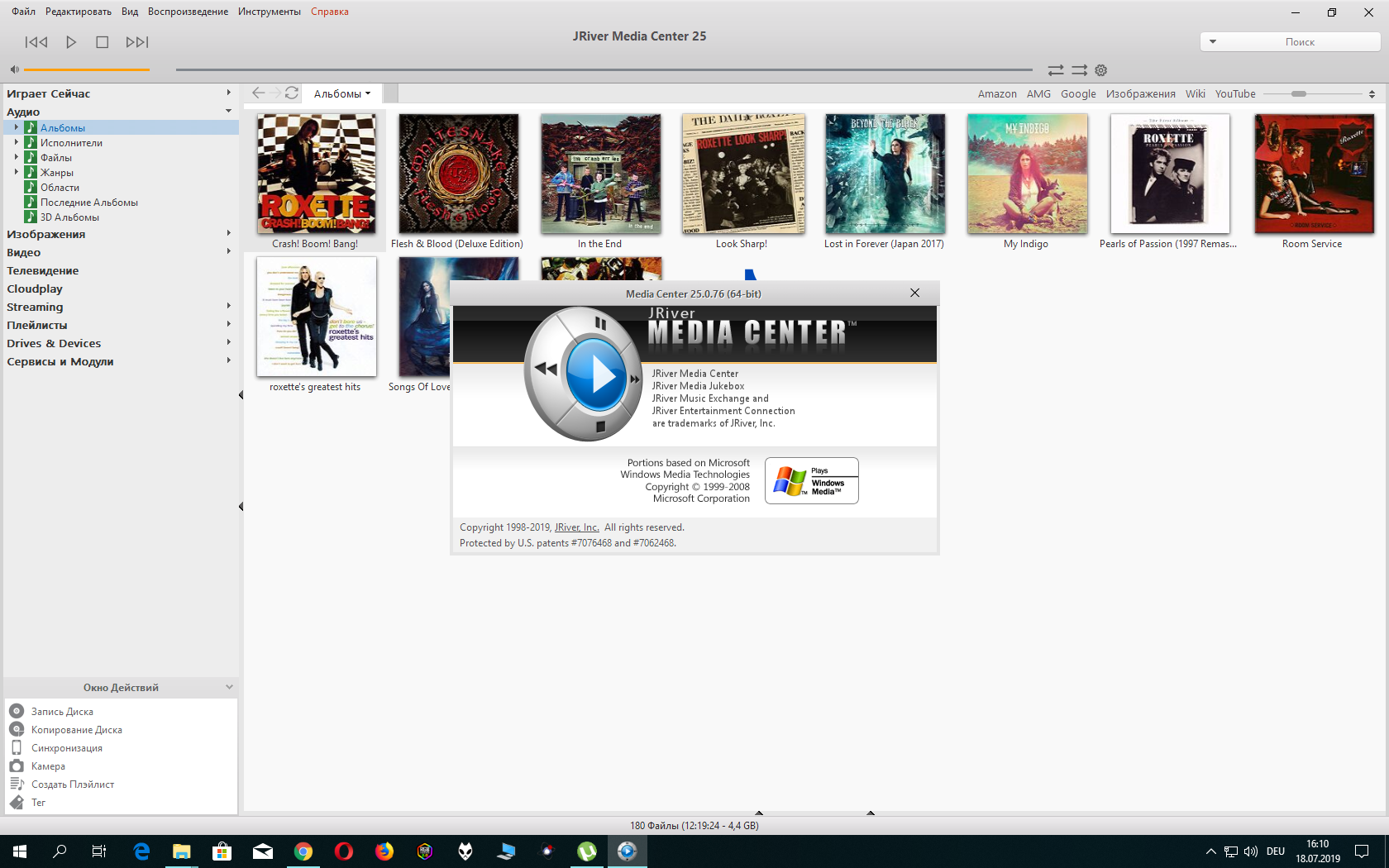This screenshot has height=868, width=1389.
Task: Click the volume speaker icon
Action: (14, 69)
